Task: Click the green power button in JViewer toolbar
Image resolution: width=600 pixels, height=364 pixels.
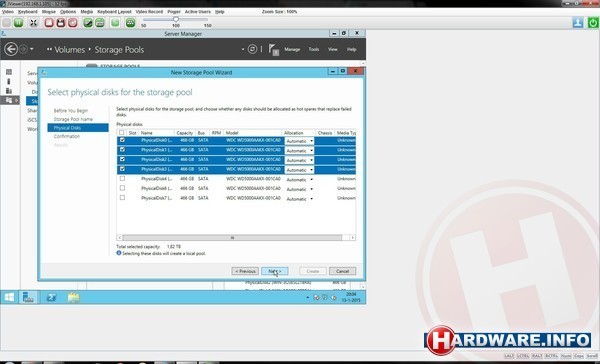Action: [593, 23]
